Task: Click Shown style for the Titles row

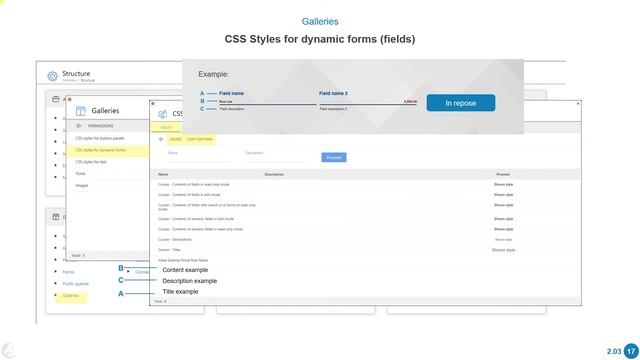Action: point(503,250)
